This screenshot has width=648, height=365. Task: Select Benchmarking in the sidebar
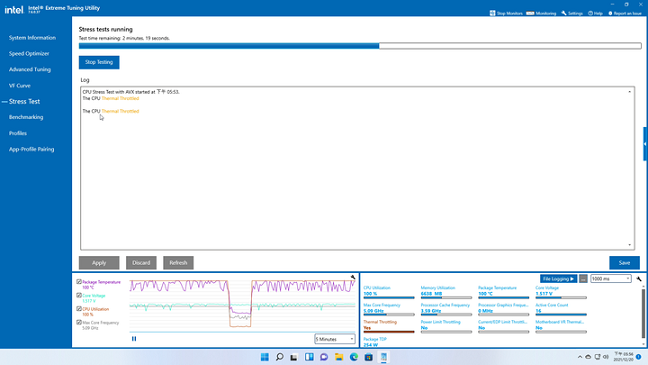tap(26, 117)
